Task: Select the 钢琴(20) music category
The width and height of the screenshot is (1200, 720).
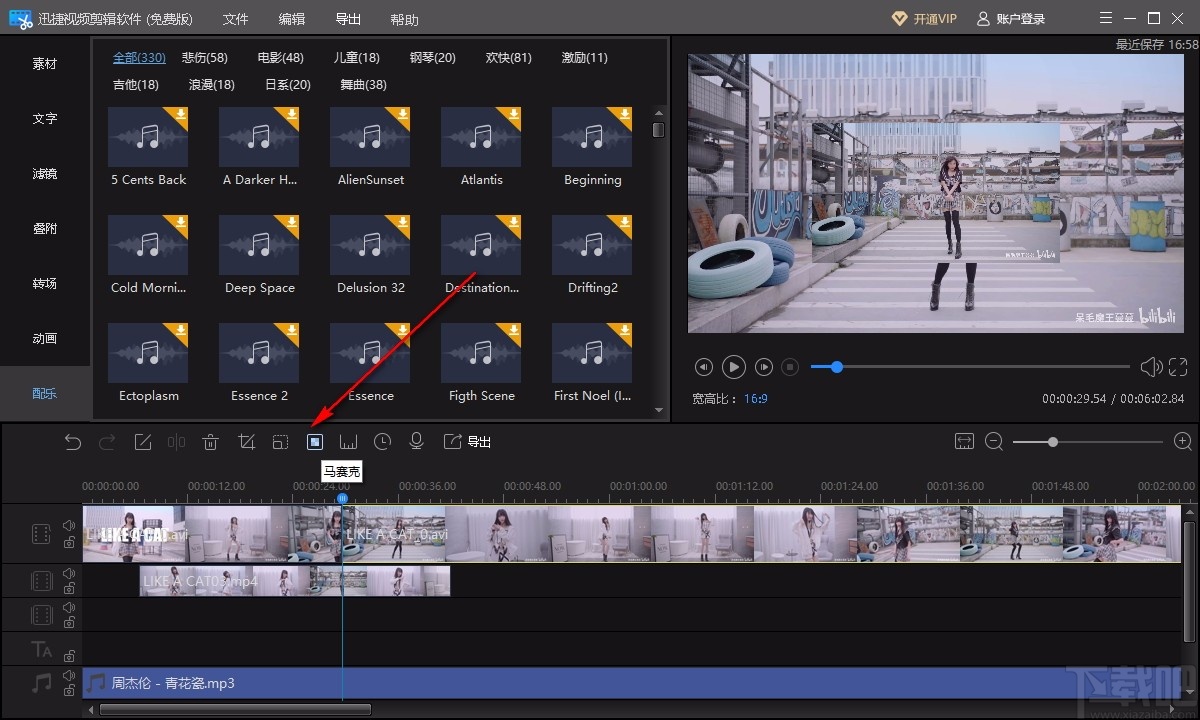Action: (x=432, y=58)
